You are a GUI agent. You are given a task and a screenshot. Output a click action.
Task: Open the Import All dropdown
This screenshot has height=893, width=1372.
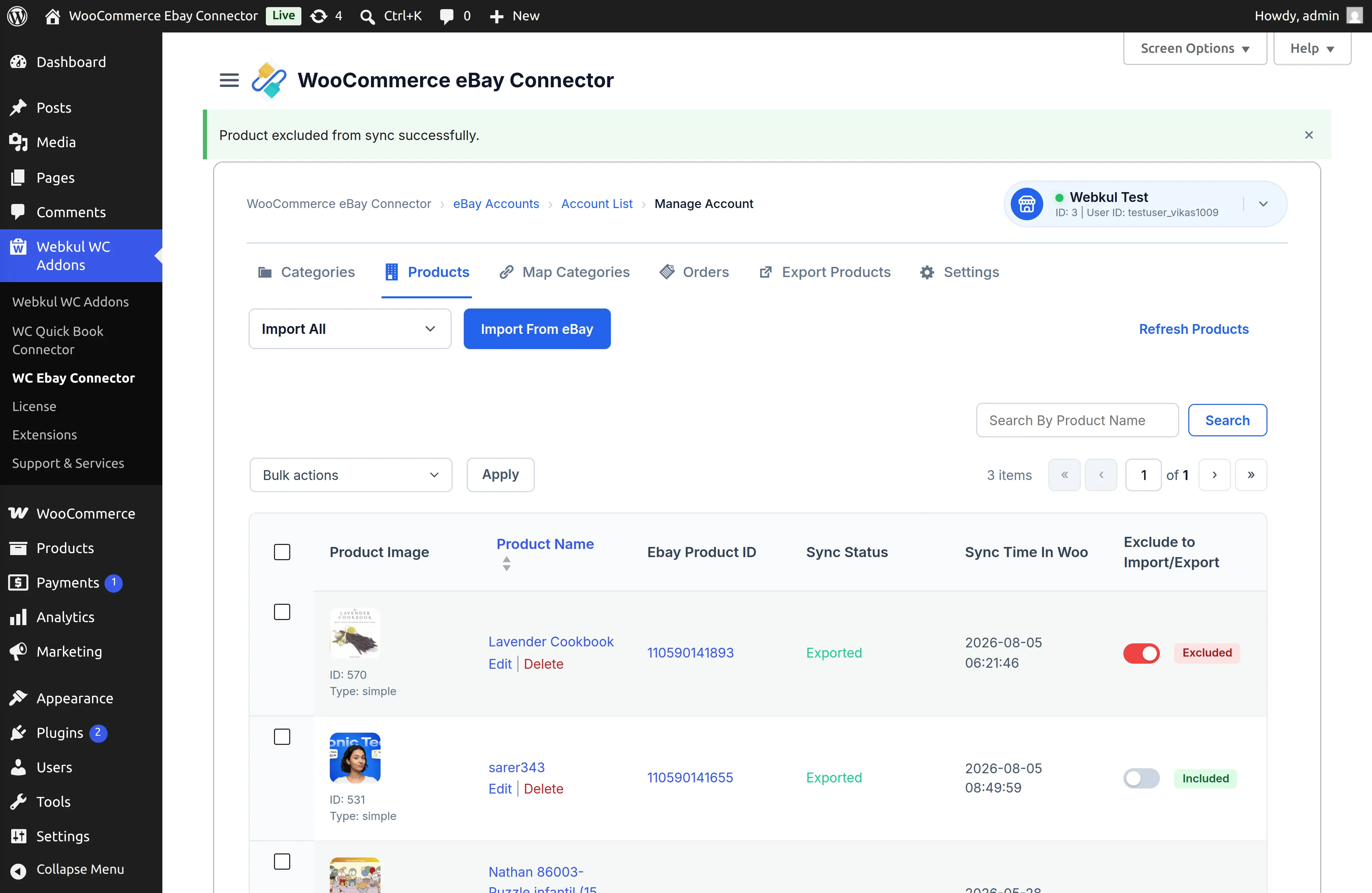[350, 328]
